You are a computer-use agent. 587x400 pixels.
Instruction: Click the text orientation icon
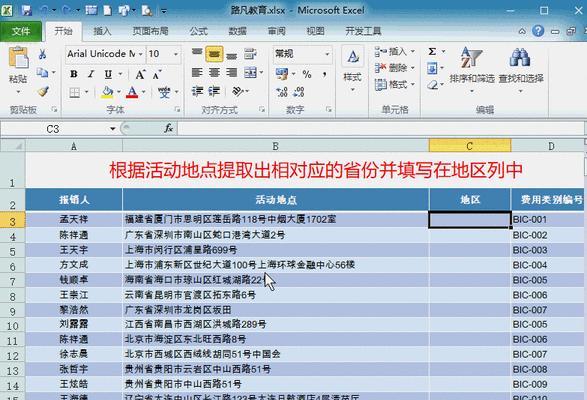(x=238, y=91)
